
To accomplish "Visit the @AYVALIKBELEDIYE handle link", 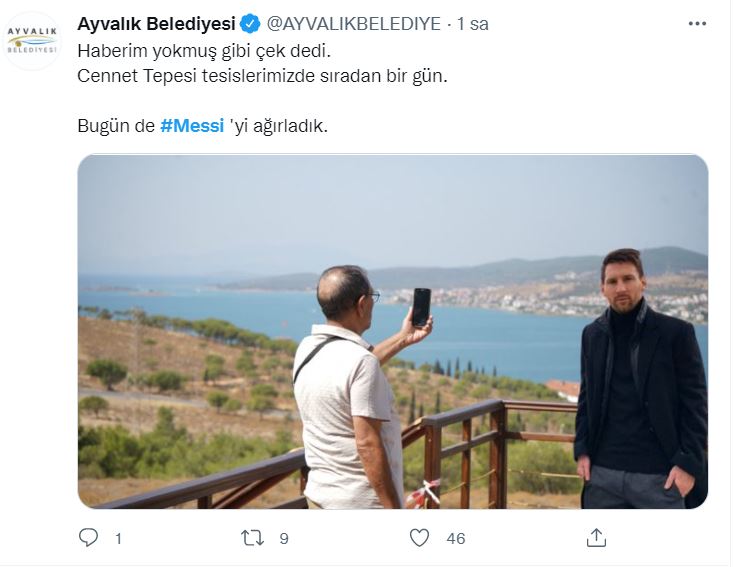I will 354,24.
